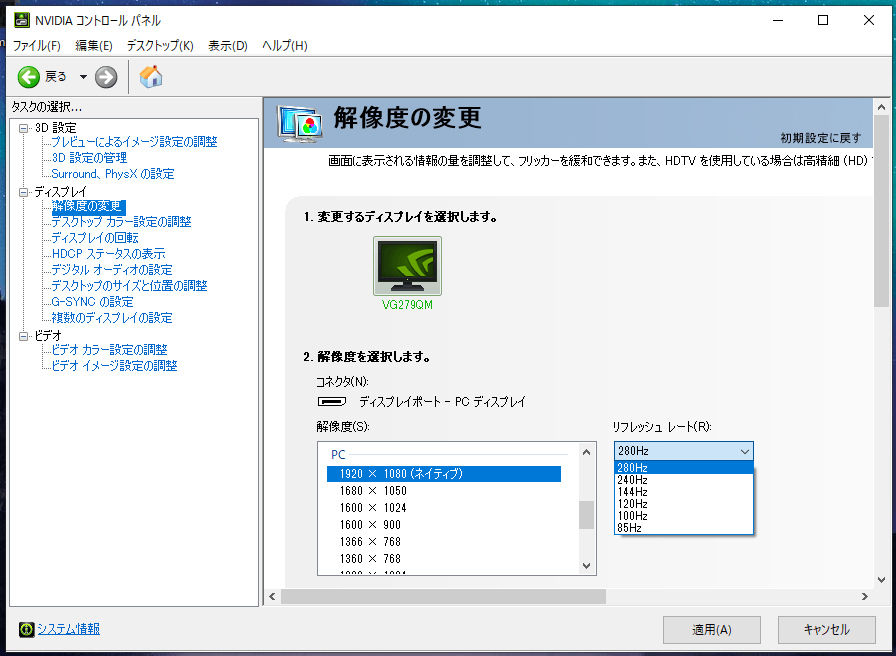896x656 pixels.
Task: Collapse the 3D 設定 tree node
Action: (23, 128)
